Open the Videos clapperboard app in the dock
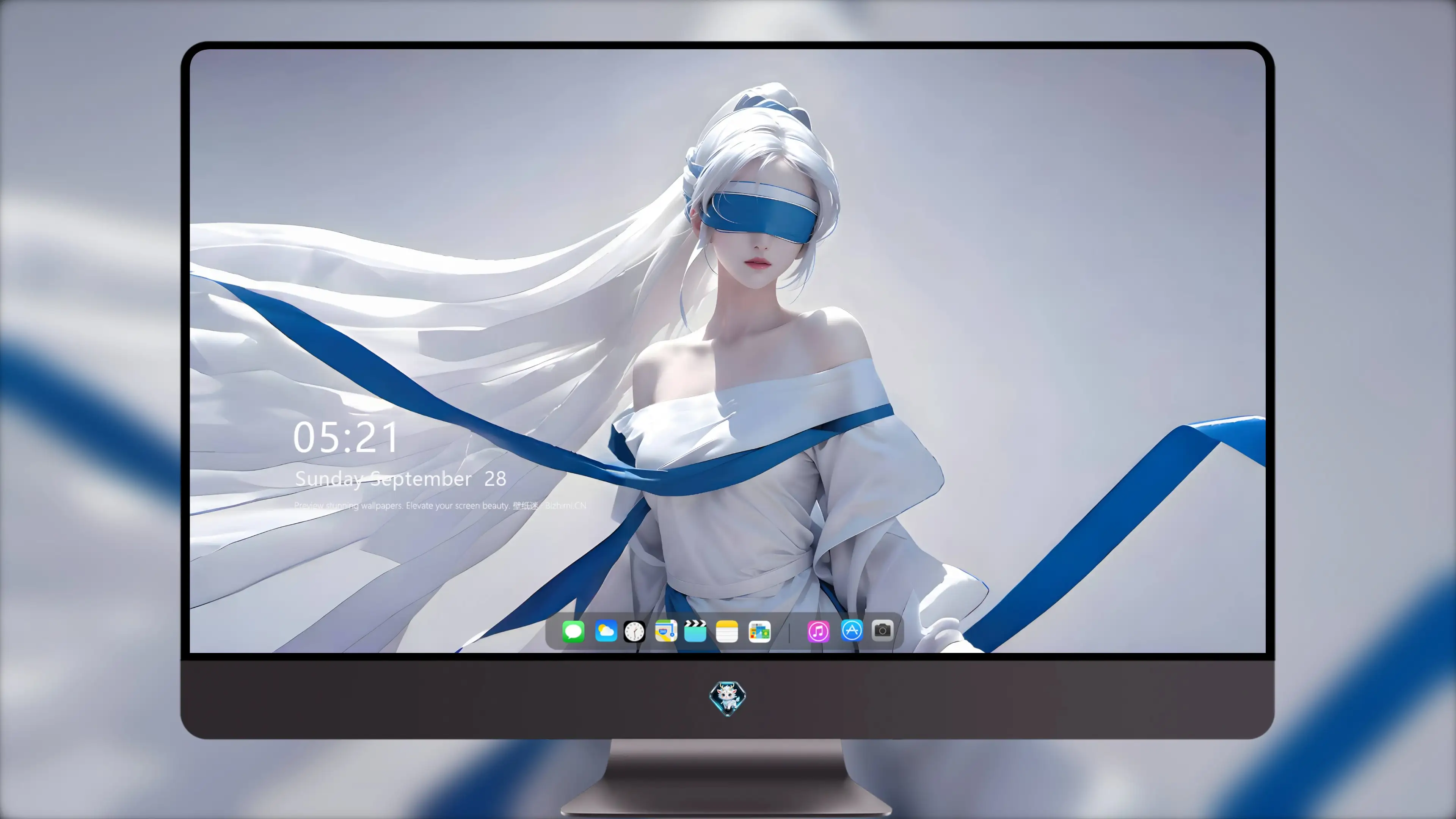 [695, 631]
